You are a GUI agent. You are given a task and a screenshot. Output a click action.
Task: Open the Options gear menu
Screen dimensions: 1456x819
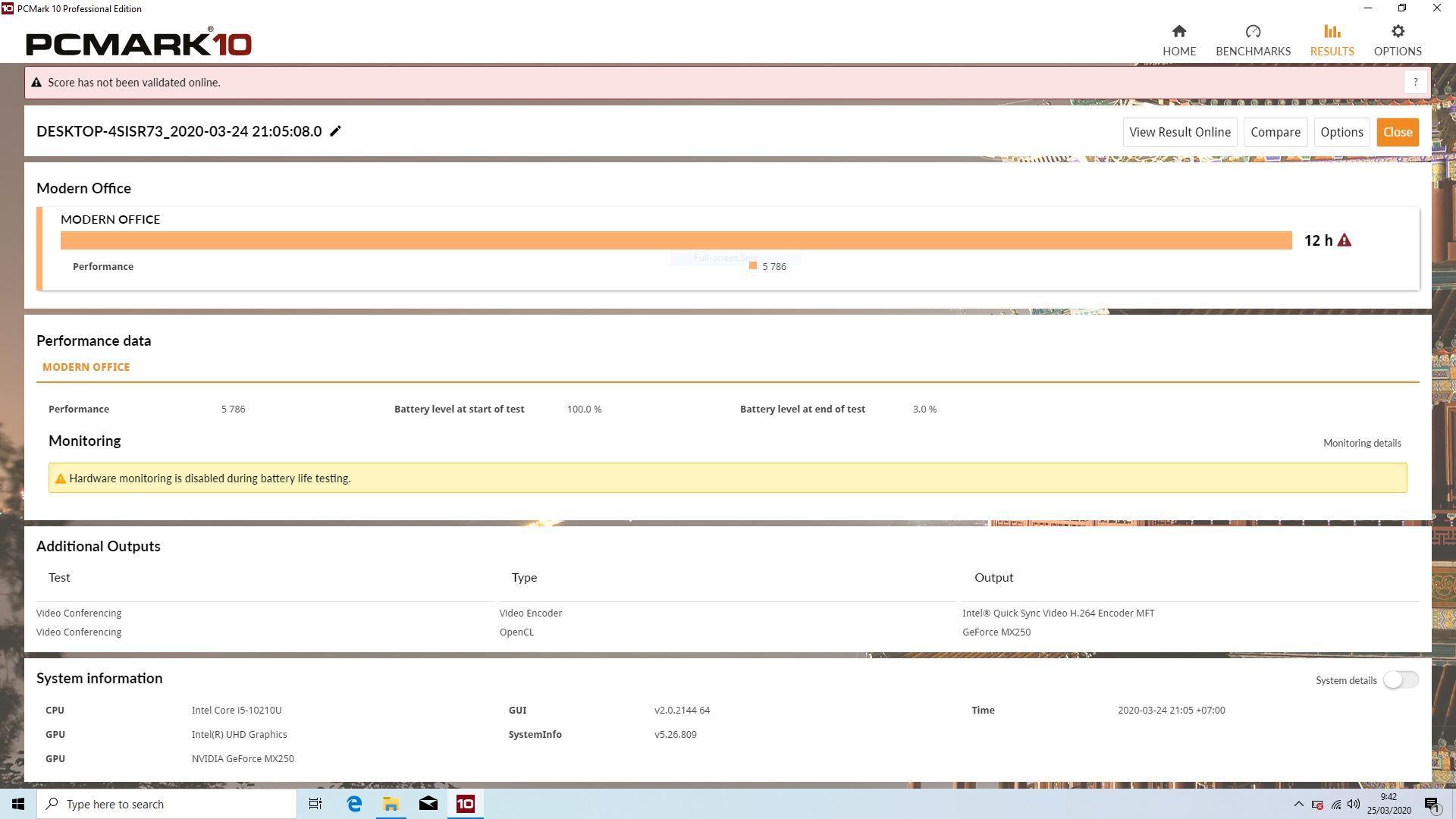[x=1397, y=40]
